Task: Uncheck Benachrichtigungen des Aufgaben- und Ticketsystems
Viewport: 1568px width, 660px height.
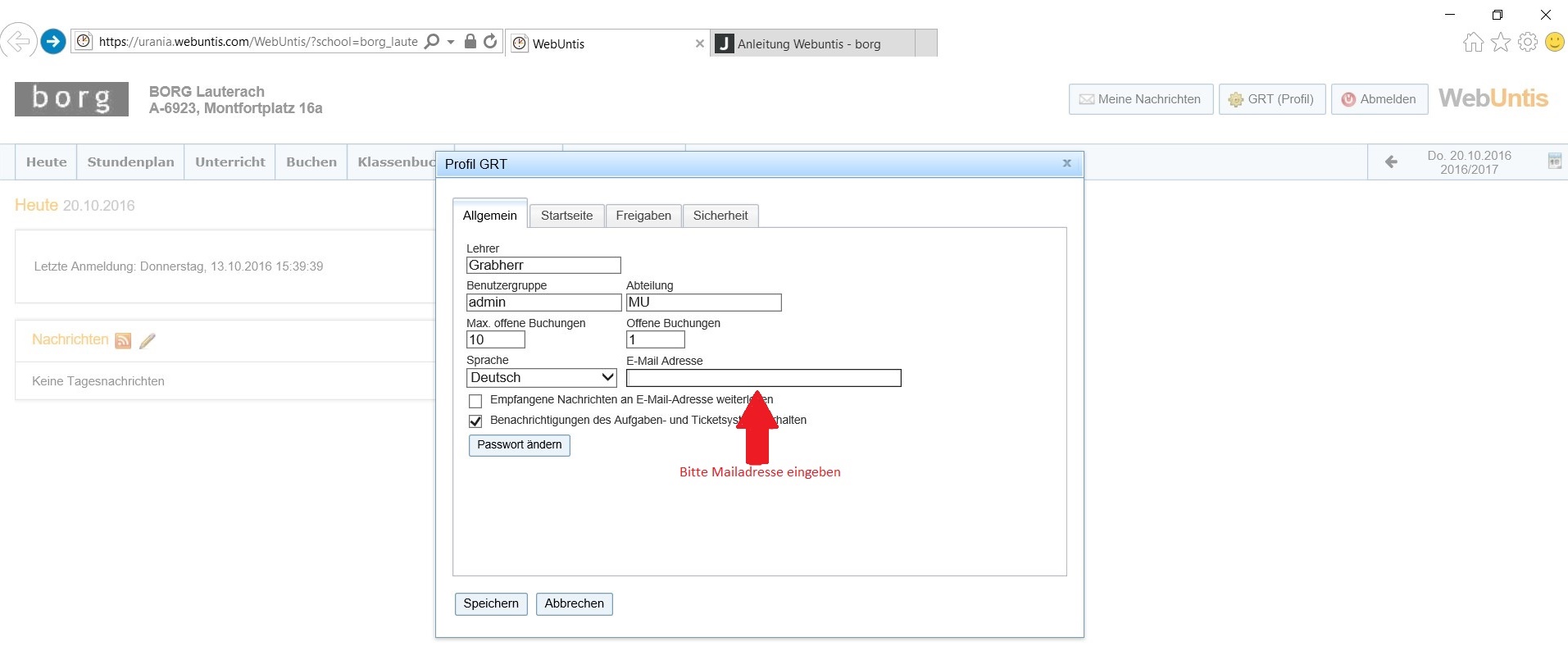Action: point(475,421)
